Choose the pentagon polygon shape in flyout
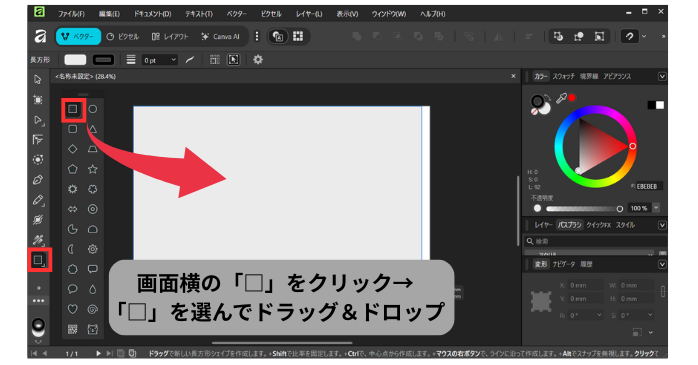698x365 pixels. [73, 169]
